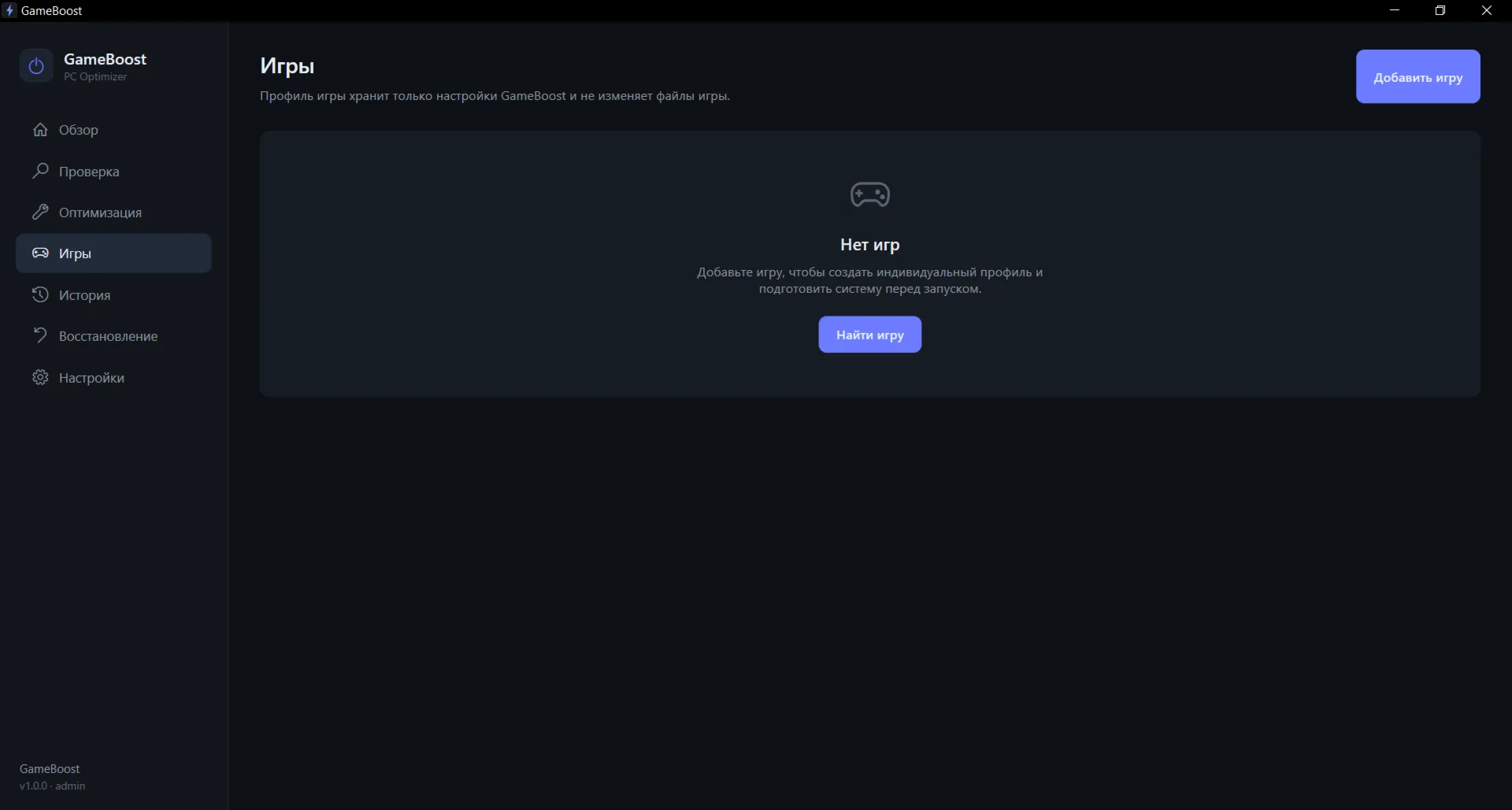Restore down the GameBoost window
1512x810 pixels.
[x=1440, y=10]
